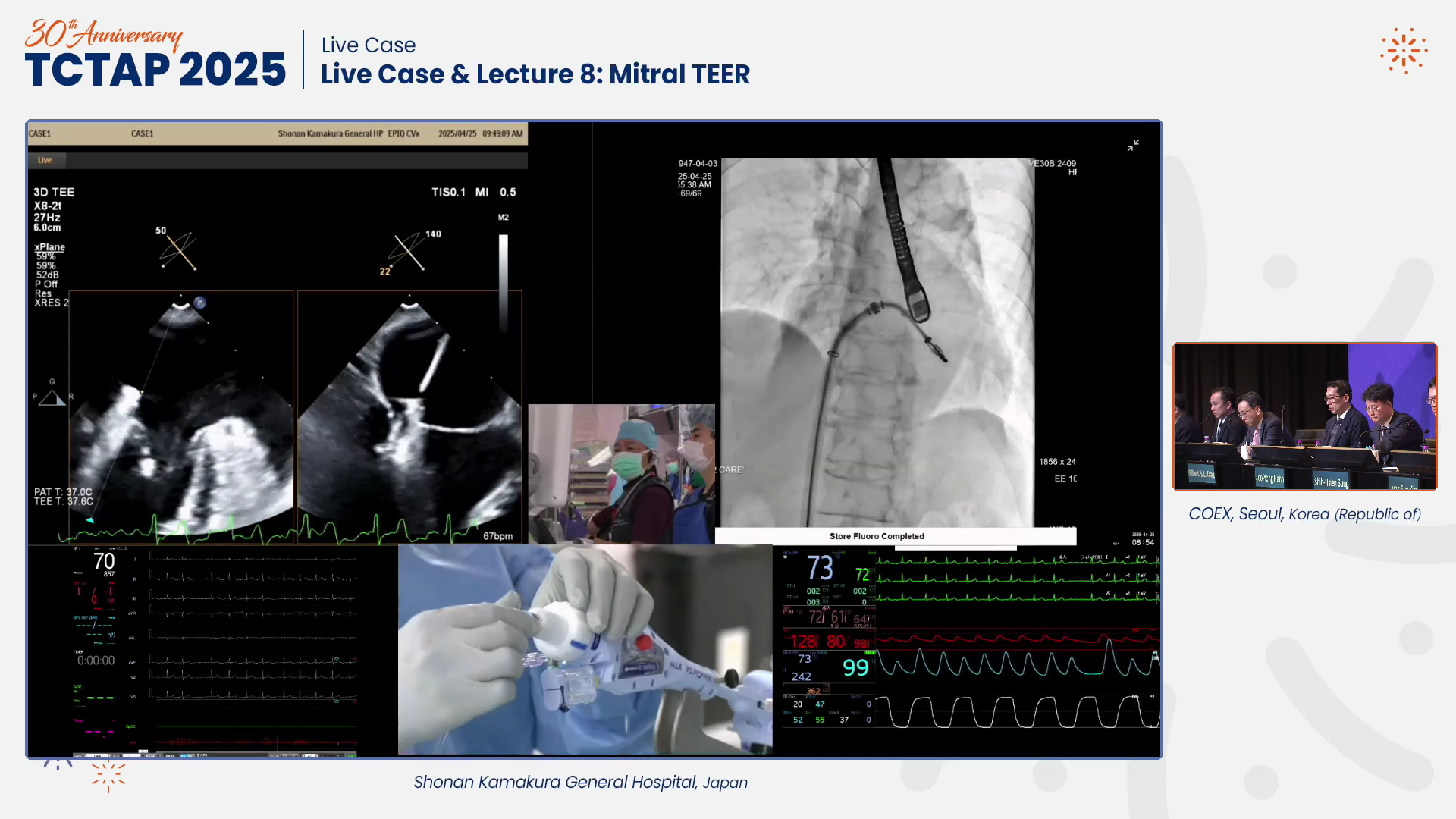Click the blue P marker on the left echo image

tap(200, 303)
